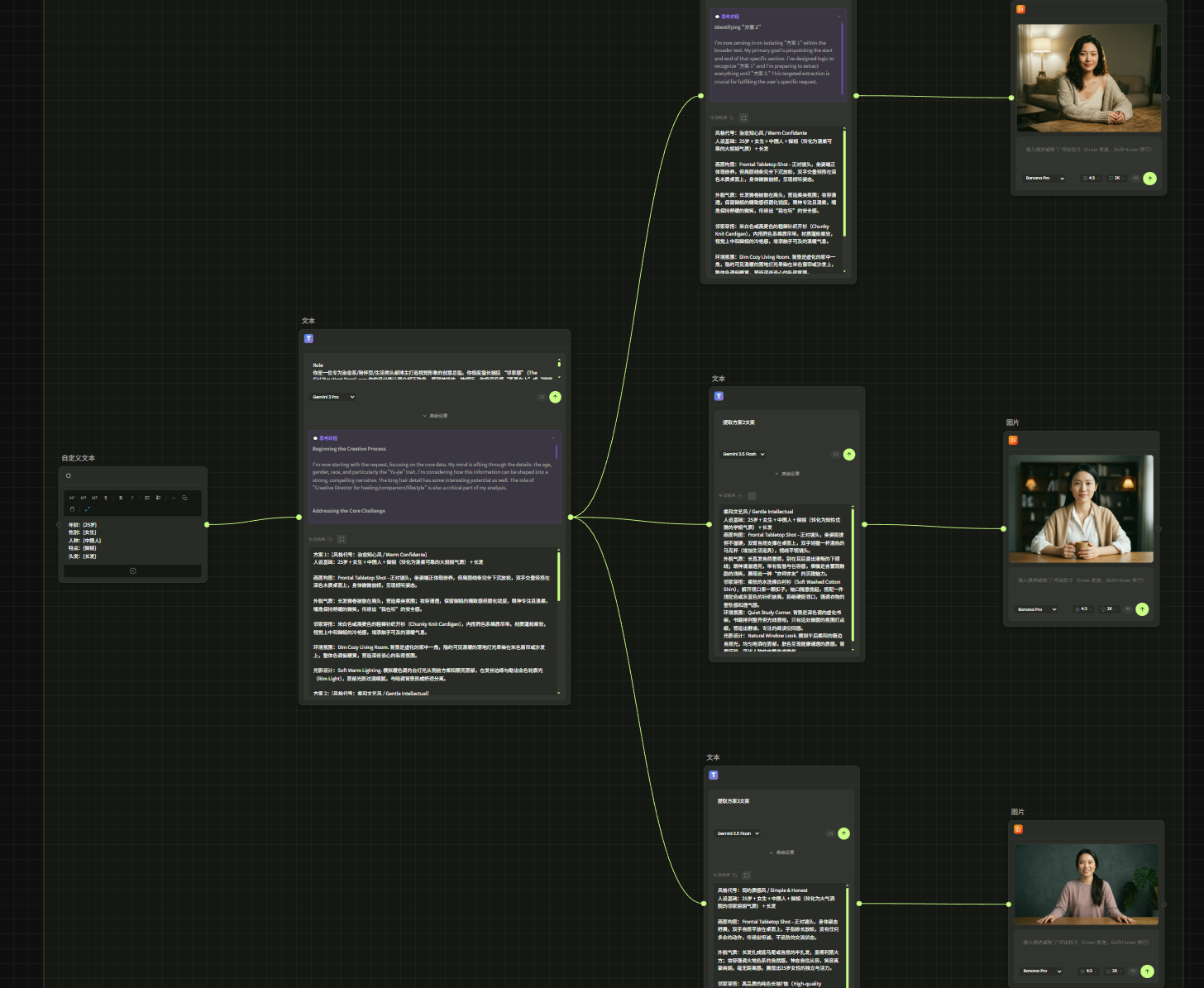Click the blue T icon on the 提取方案3文案 node
The image size is (1204, 988).
pos(714,776)
